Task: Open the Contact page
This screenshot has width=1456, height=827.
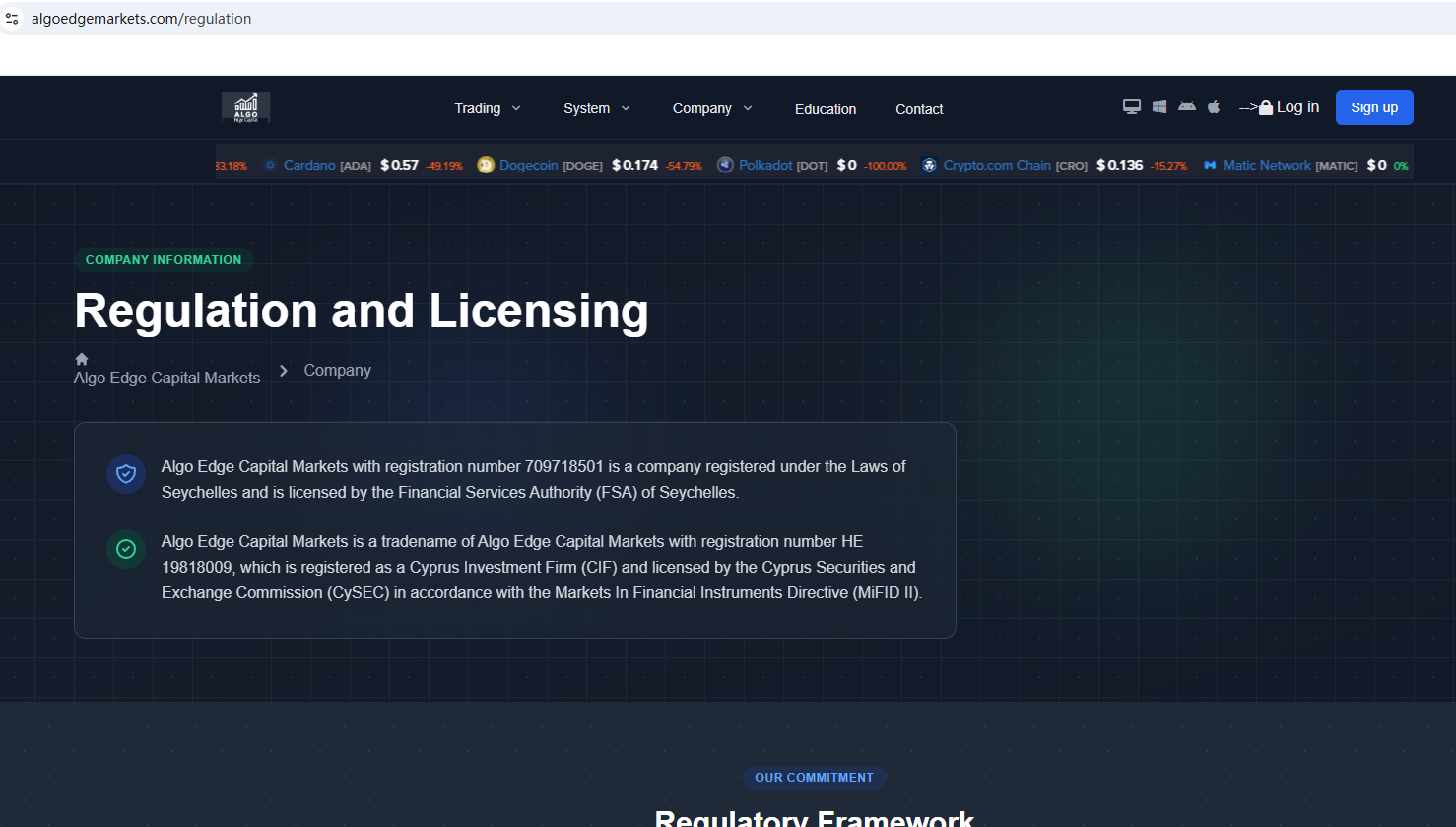Action: (919, 109)
